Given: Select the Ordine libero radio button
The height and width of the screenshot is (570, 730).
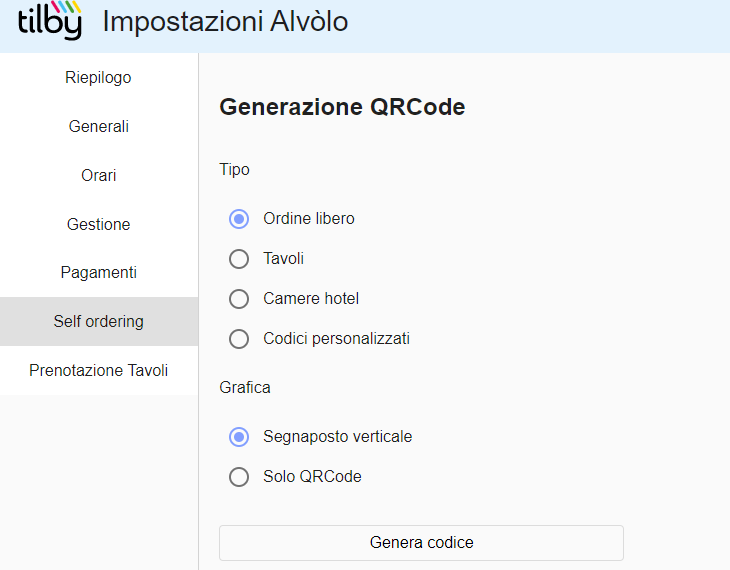Looking at the screenshot, I should click(x=239, y=219).
